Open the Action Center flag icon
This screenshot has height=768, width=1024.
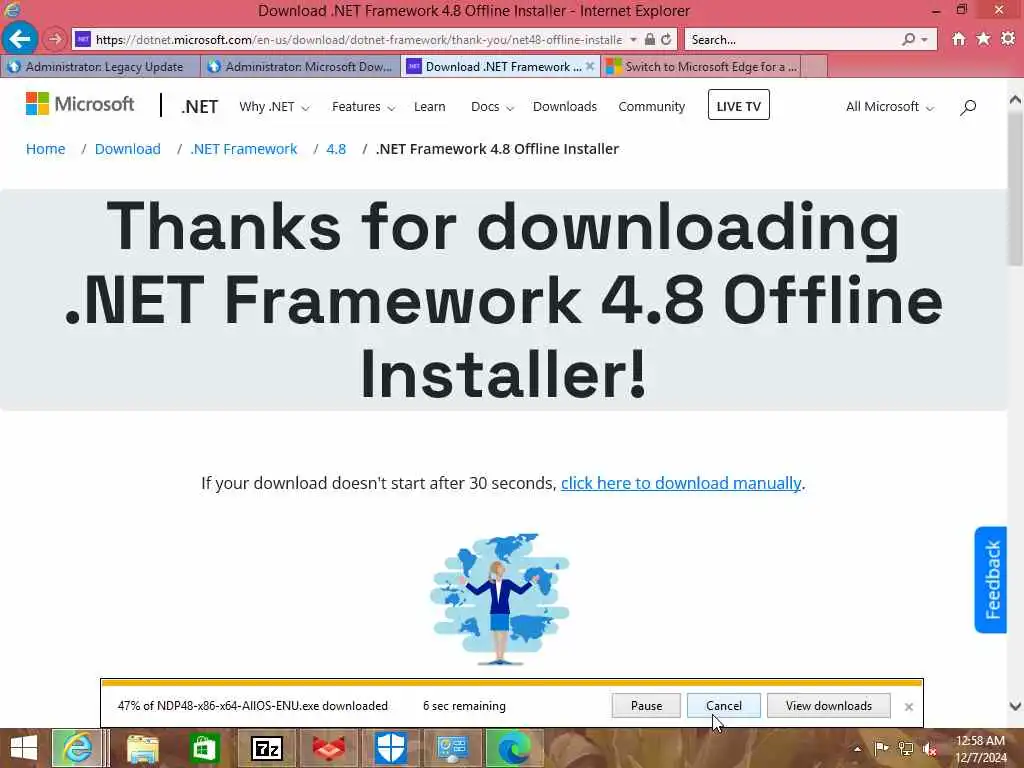click(x=880, y=748)
